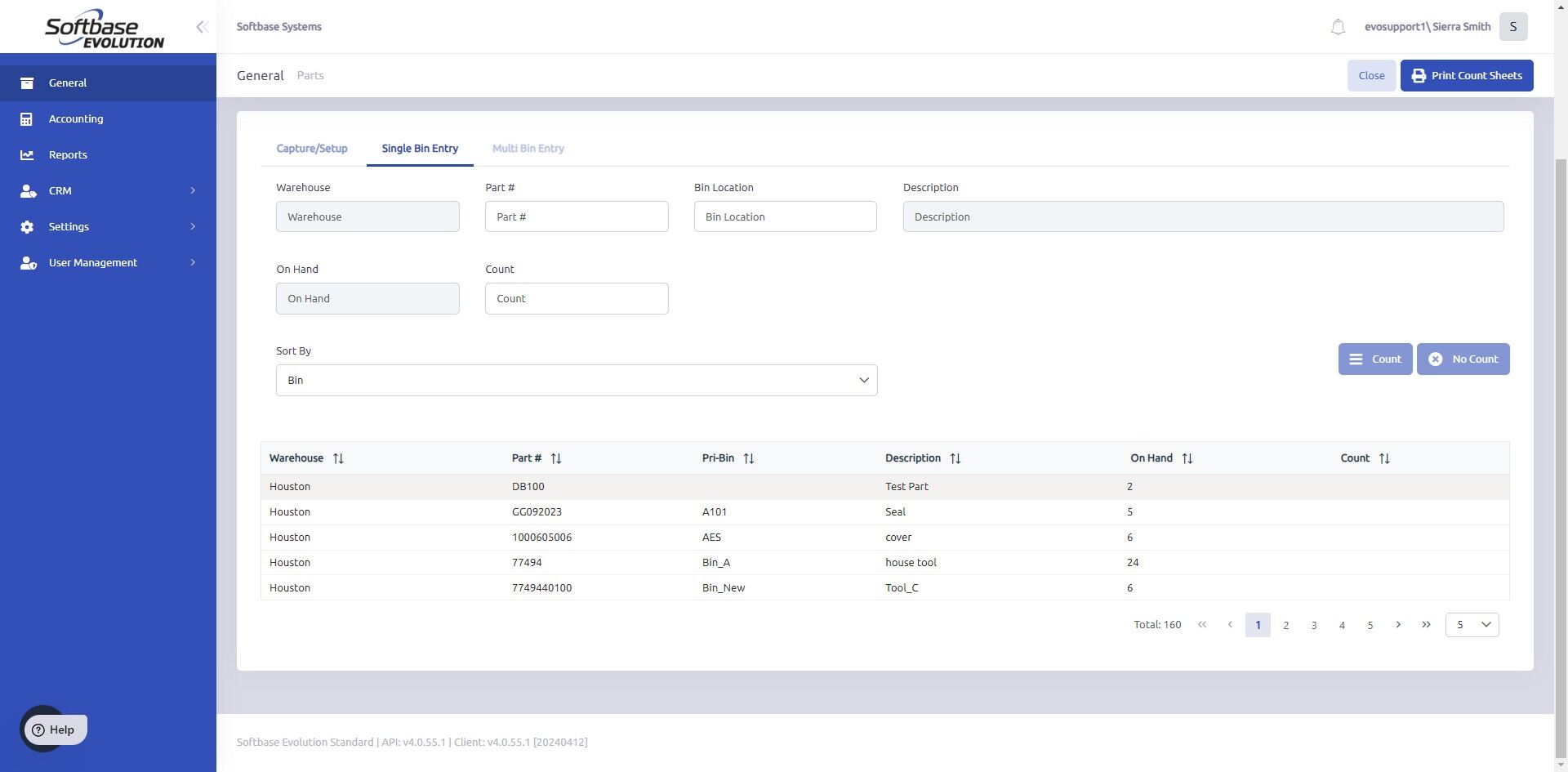The image size is (1568, 772).
Task: Sort table by Part # column arrows
Action: [x=556, y=459]
